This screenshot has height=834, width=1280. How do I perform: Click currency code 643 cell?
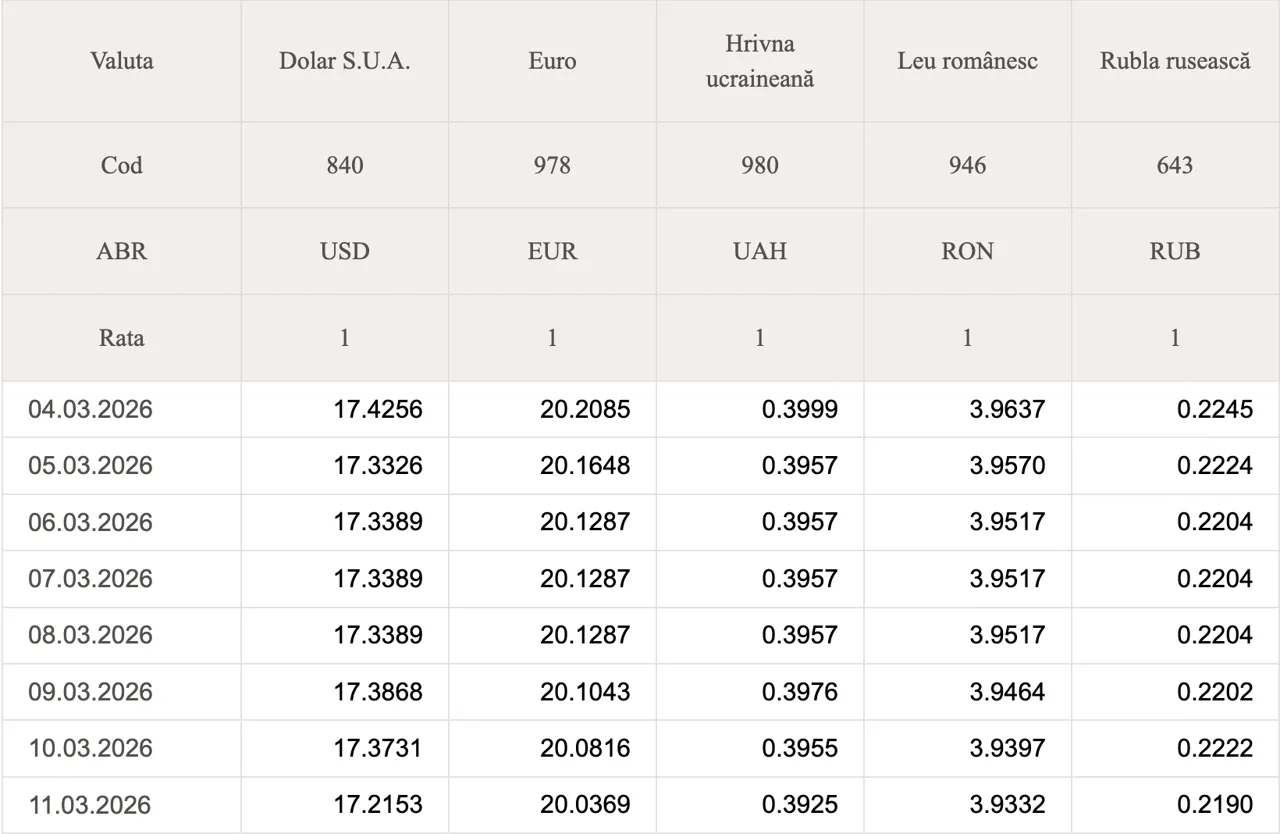point(1175,165)
